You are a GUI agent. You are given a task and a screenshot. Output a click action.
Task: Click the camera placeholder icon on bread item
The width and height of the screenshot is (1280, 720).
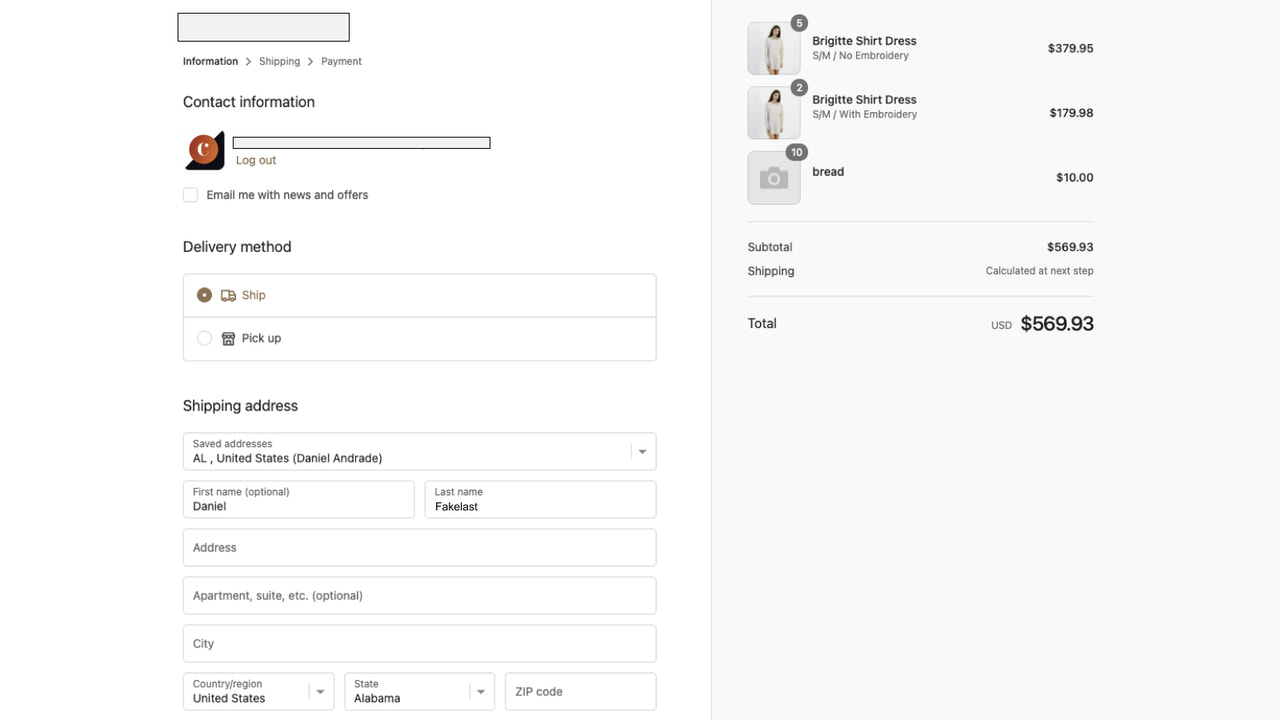point(773,177)
